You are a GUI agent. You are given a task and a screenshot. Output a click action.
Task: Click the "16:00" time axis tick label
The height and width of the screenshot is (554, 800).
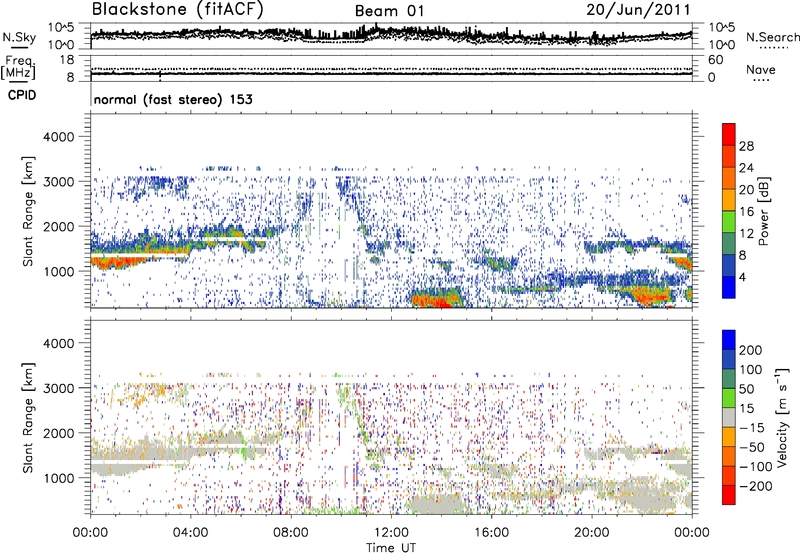[491, 533]
